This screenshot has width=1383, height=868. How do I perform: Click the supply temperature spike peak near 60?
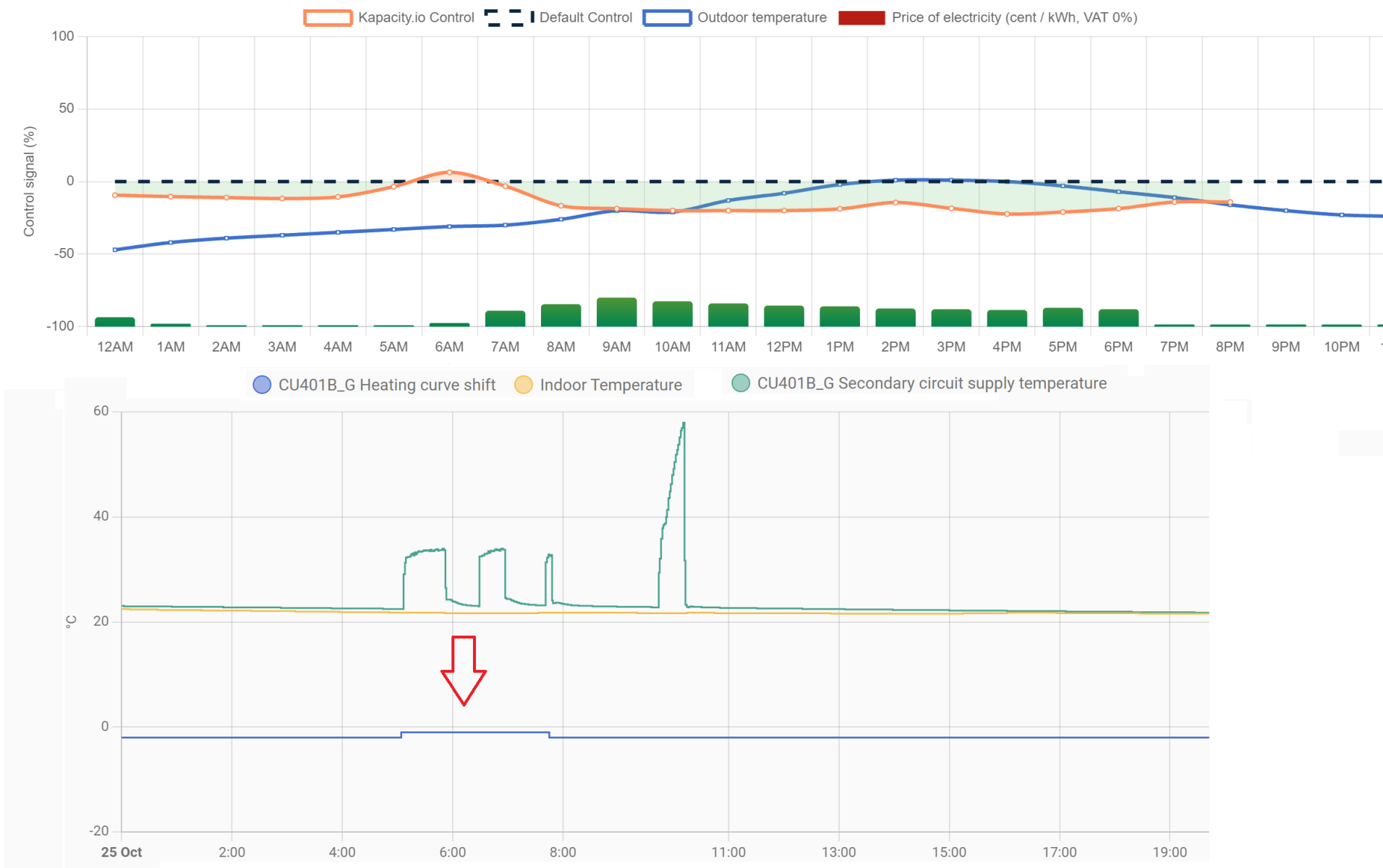(x=683, y=425)
